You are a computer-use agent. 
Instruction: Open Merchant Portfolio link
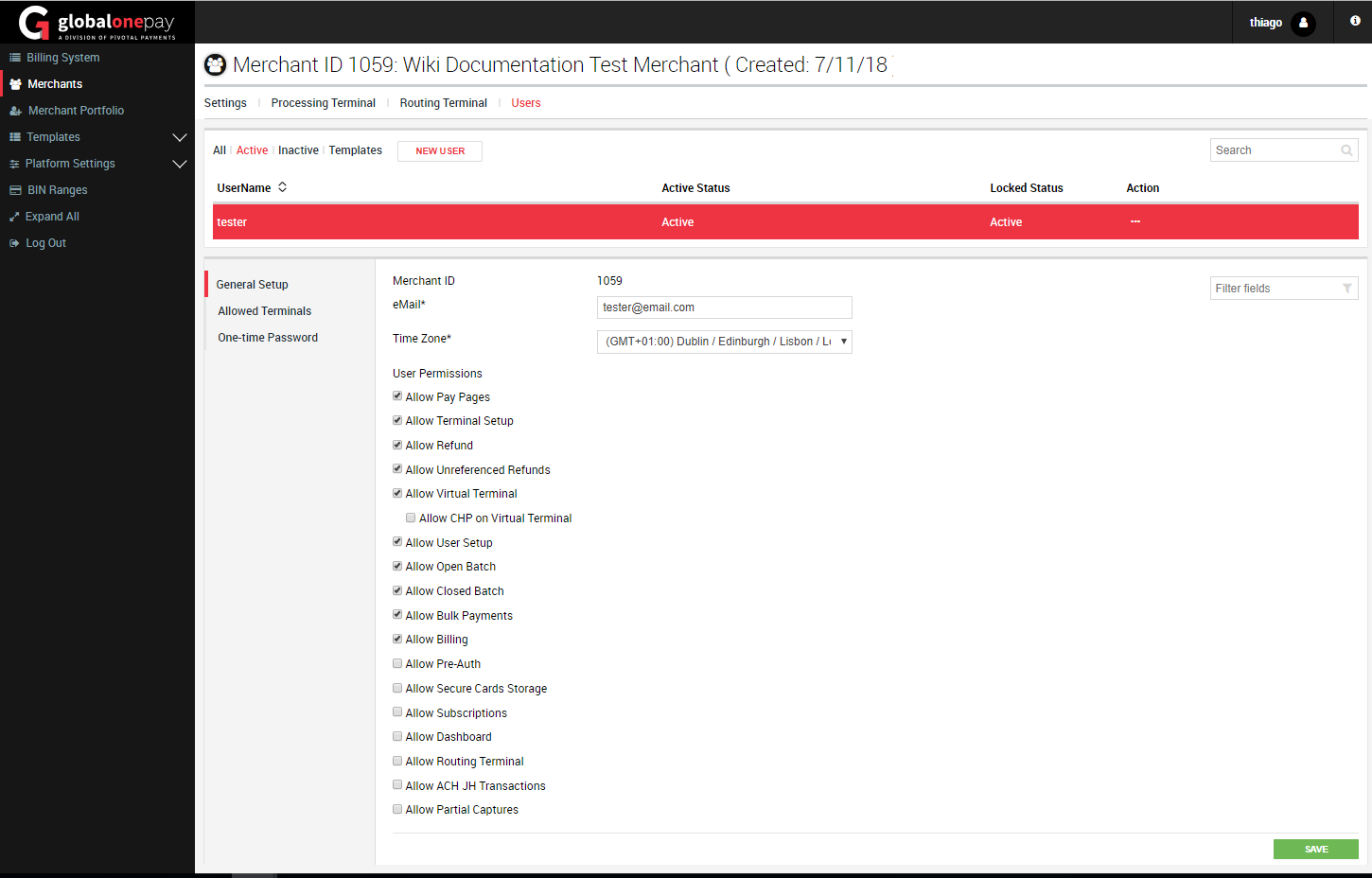coord(76,111)
